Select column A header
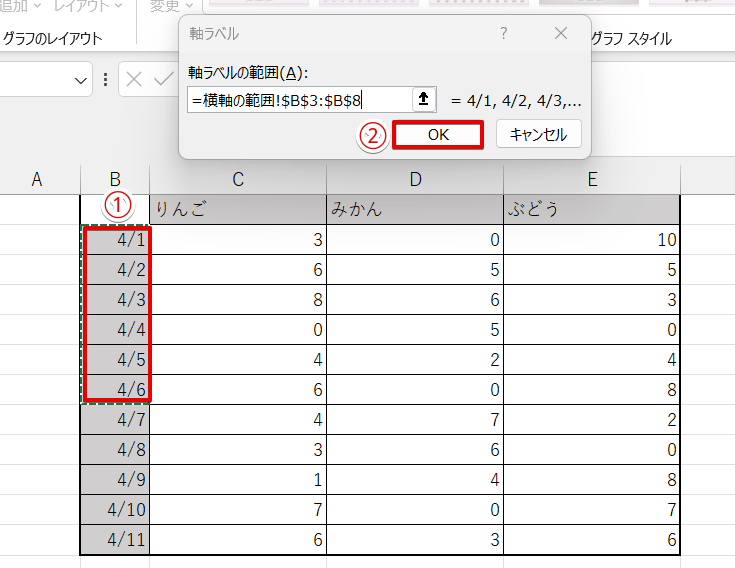735x568 pixels. [38, 179]
